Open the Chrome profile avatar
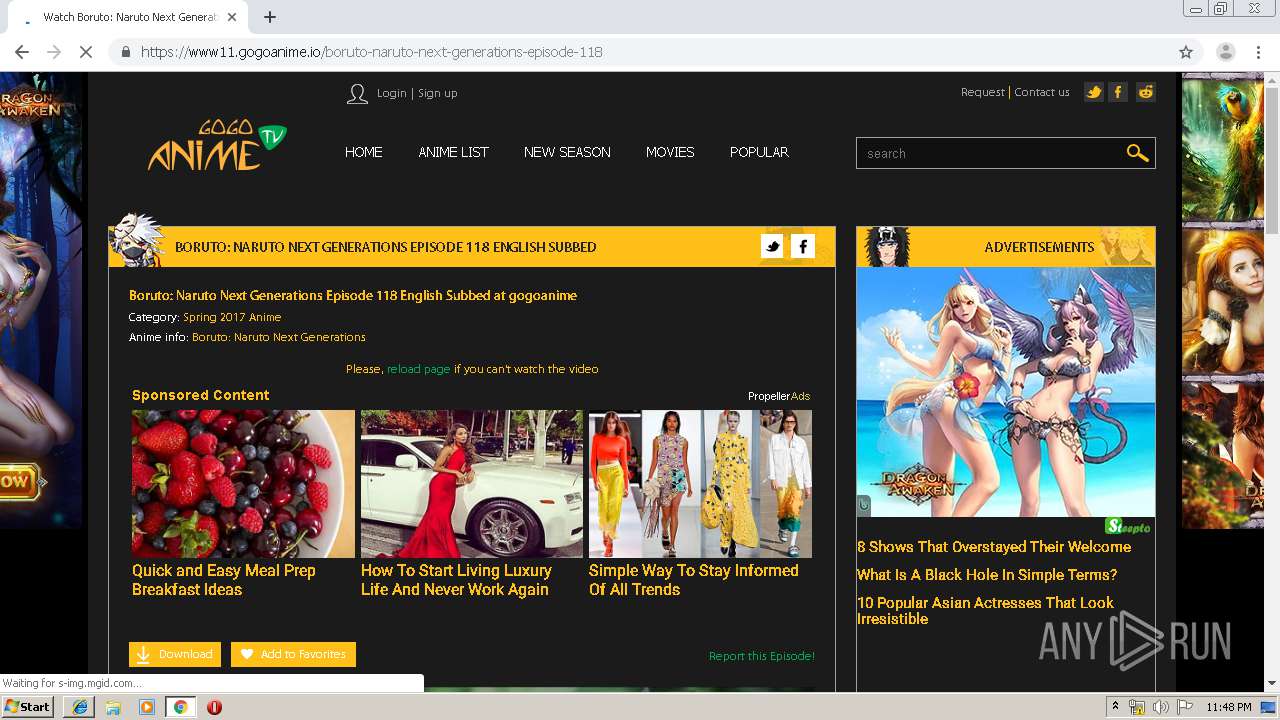This screenshot has width=1280, height=720. [1225, 52]
